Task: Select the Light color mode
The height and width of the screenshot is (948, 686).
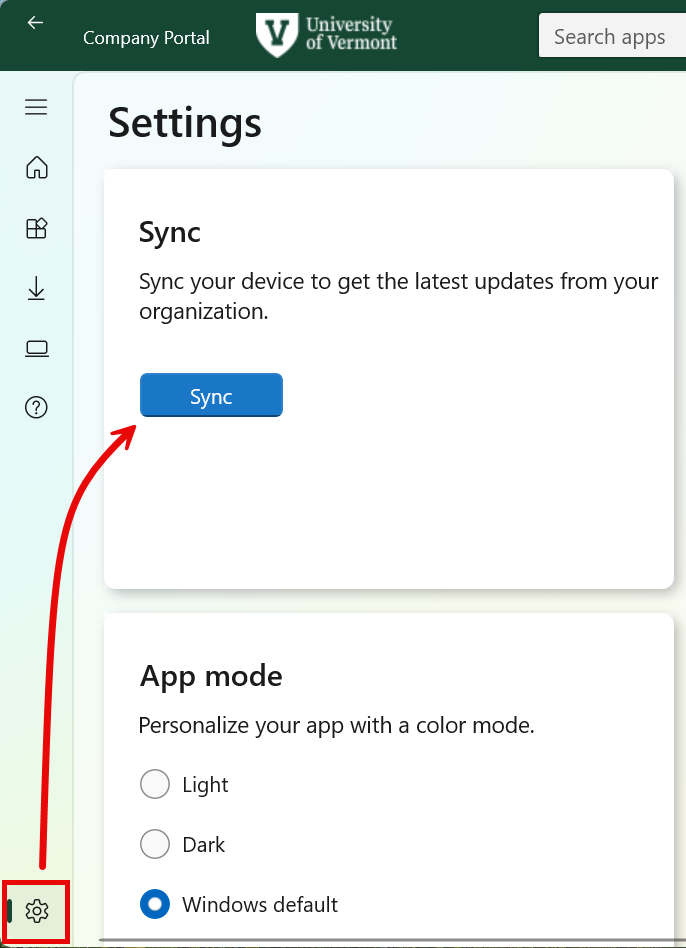Action: click(155, 785)
